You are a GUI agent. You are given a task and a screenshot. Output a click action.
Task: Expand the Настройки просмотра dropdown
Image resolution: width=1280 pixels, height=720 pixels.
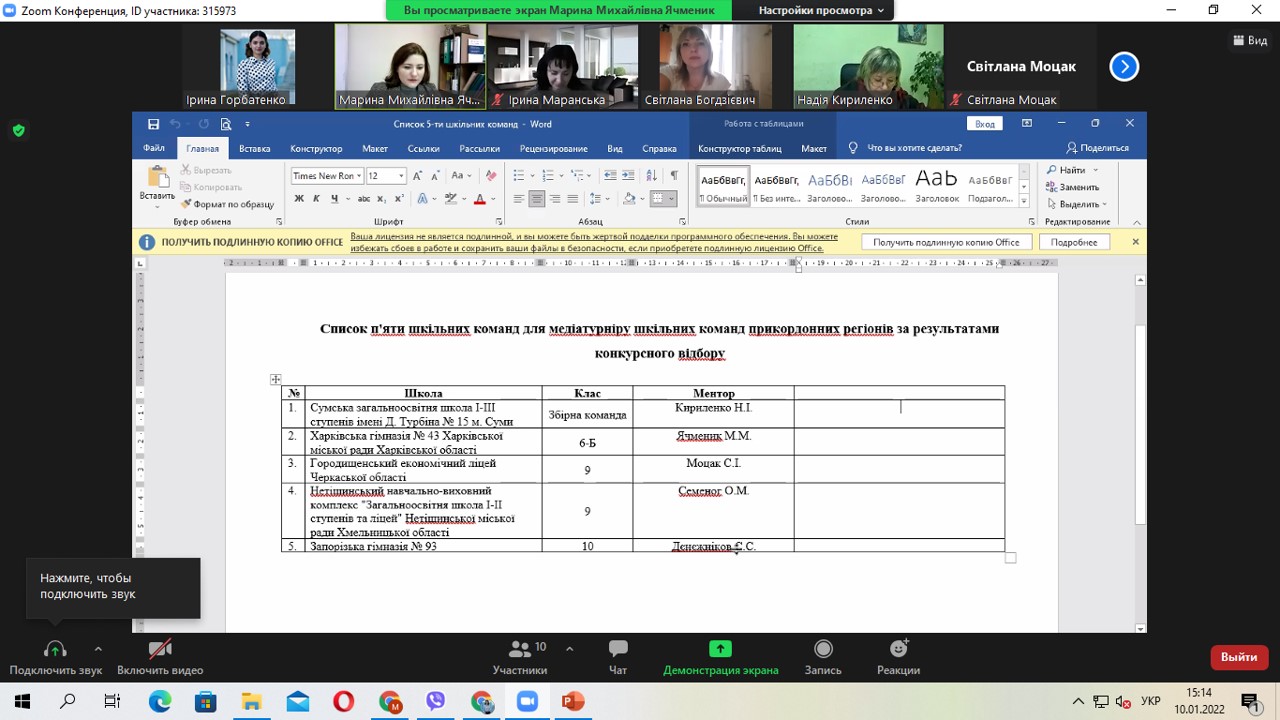point(821,10)
